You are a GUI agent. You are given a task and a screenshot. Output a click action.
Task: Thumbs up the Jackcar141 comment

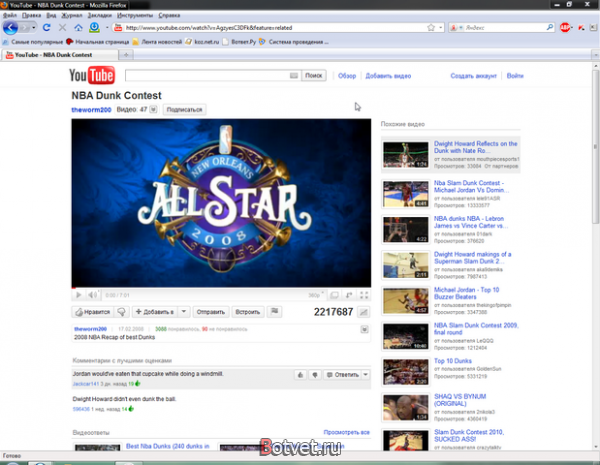pyautogui.click(x=300, y=375)
